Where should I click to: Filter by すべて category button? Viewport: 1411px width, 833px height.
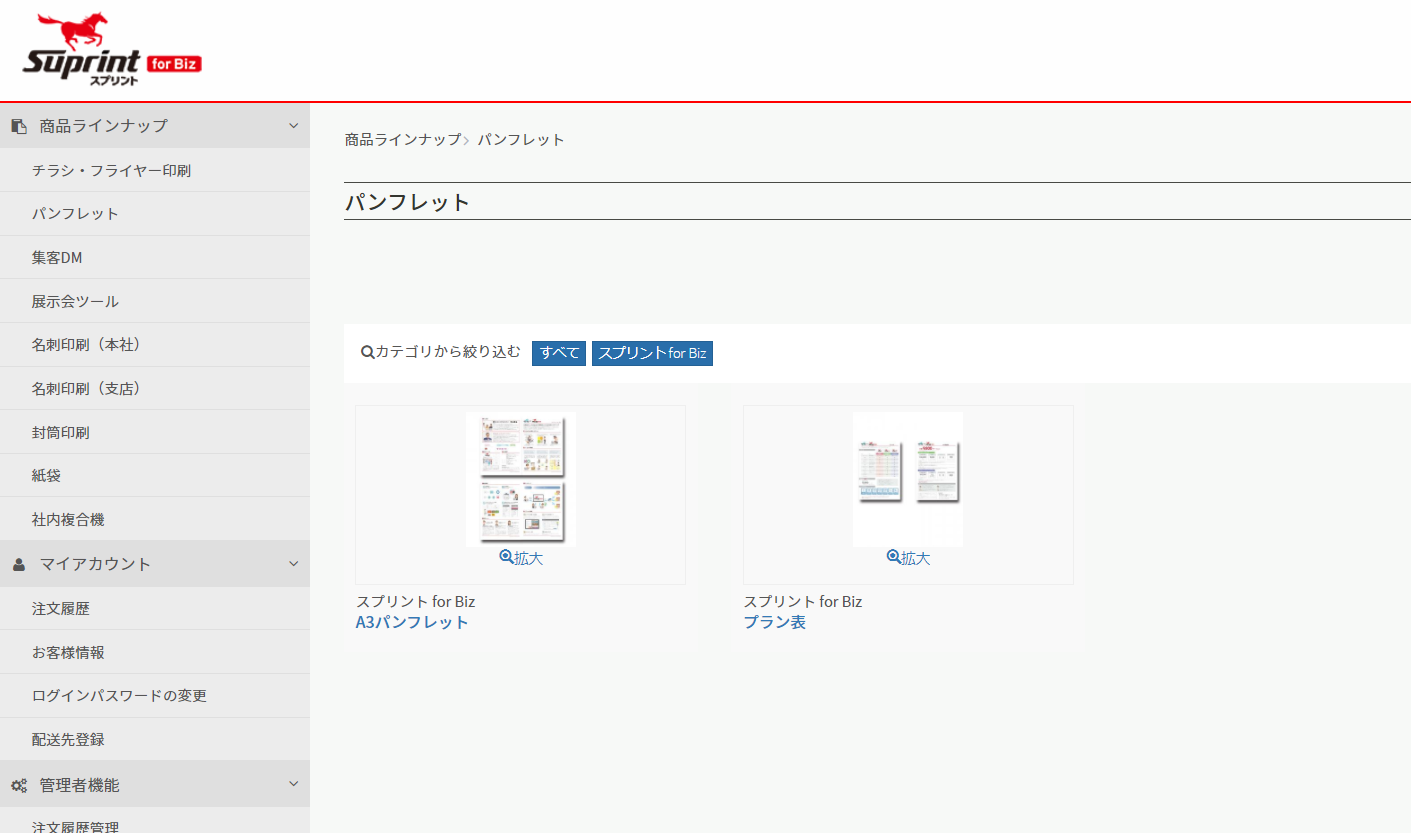pos(559,353)
